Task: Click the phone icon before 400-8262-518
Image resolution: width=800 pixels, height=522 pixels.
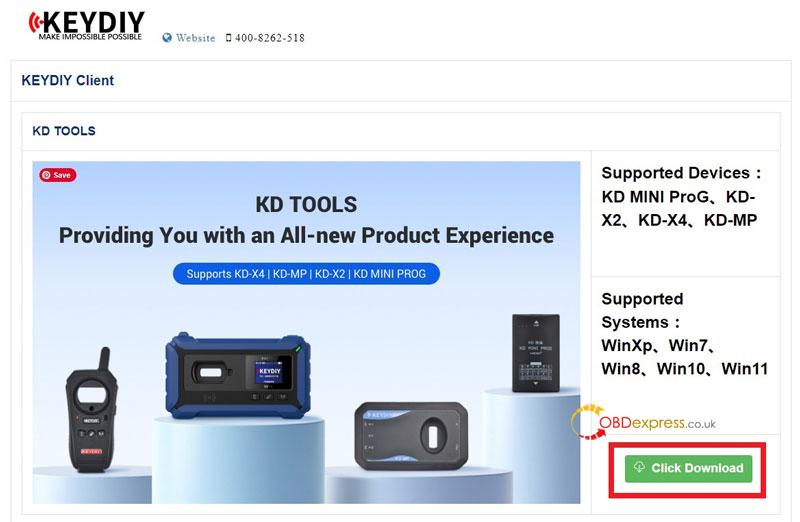Action: pyautogui.click(x=228, y=38)
